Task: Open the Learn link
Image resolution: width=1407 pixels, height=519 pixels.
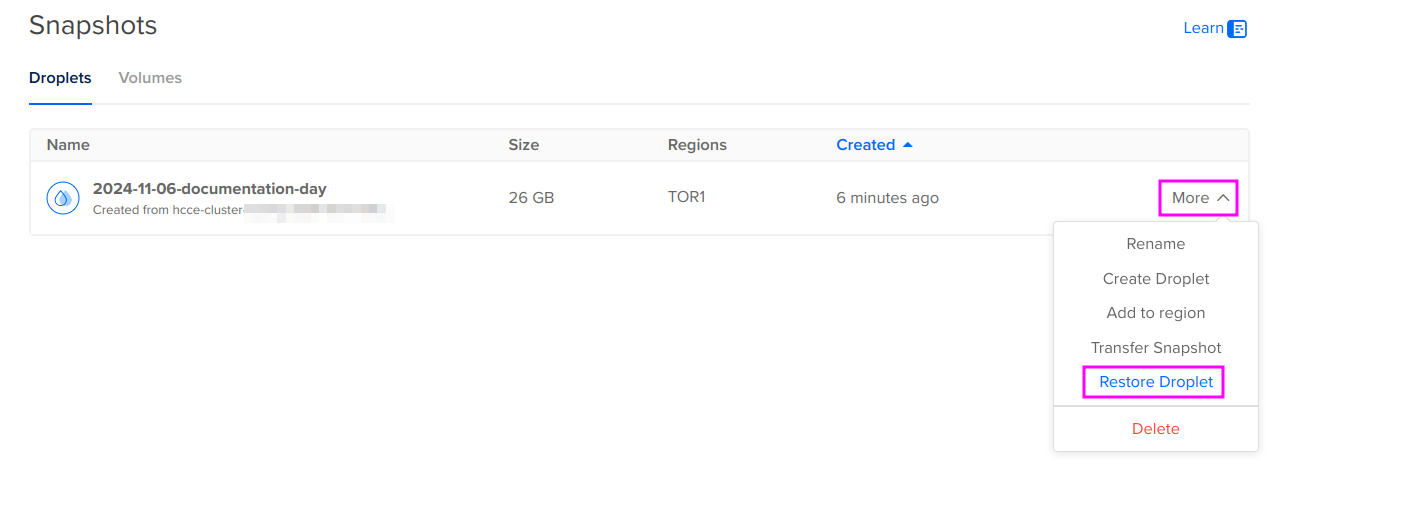Action: pos(1203,28)
